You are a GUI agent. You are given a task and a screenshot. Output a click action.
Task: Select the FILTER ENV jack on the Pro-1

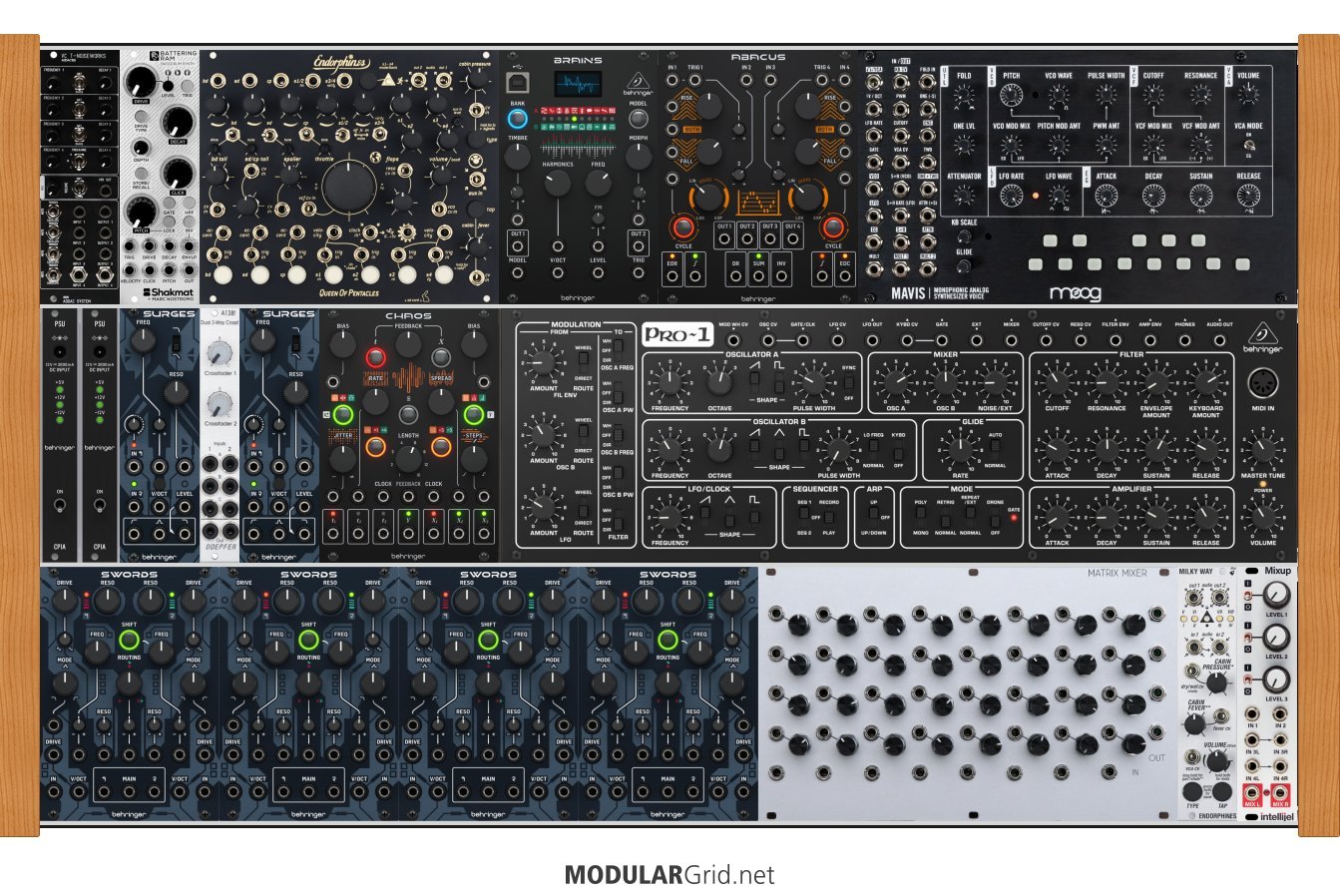click(1116, 339)
